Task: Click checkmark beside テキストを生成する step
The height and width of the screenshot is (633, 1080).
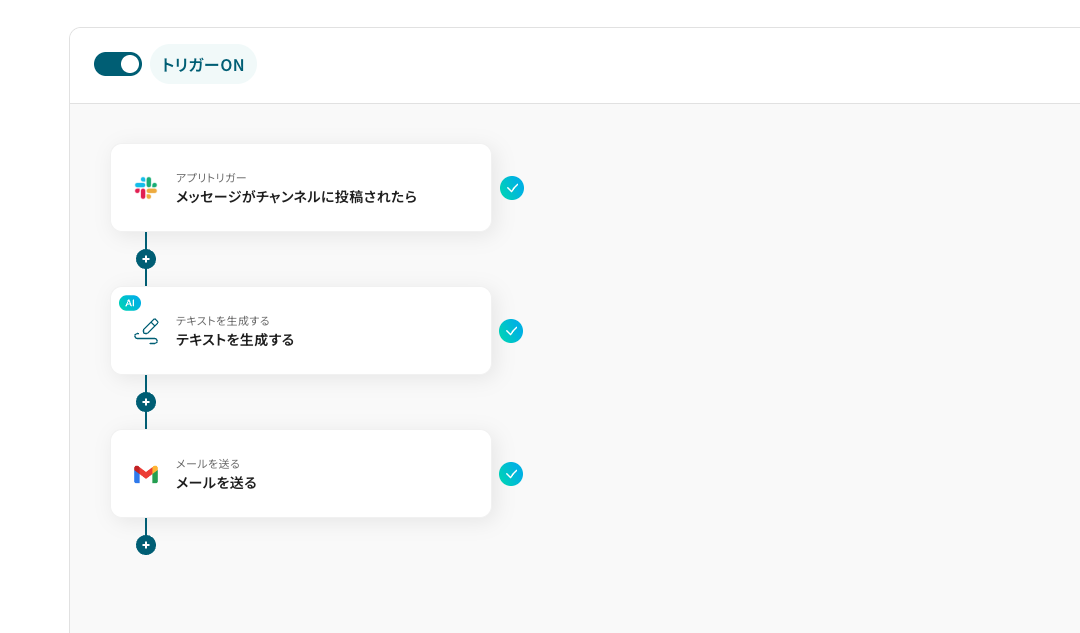Action: pos(511,331)
